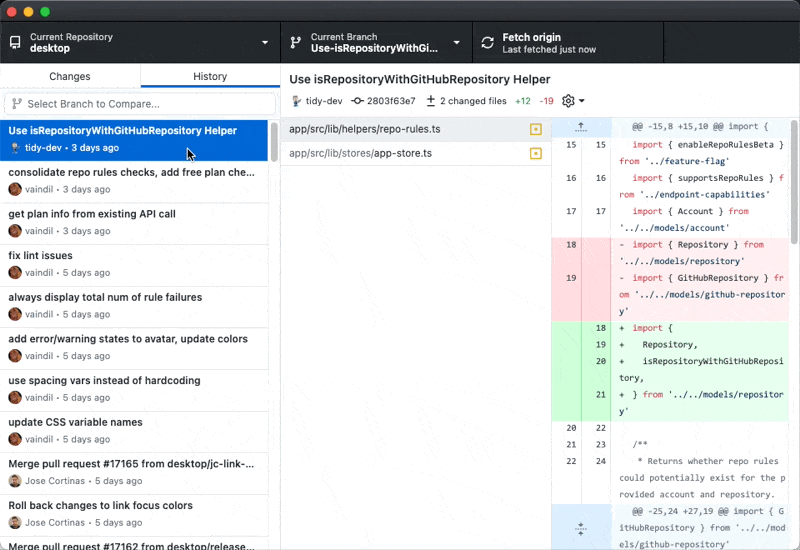Select file app/src/lib/stores/app-store.ts

pos(416,154)
